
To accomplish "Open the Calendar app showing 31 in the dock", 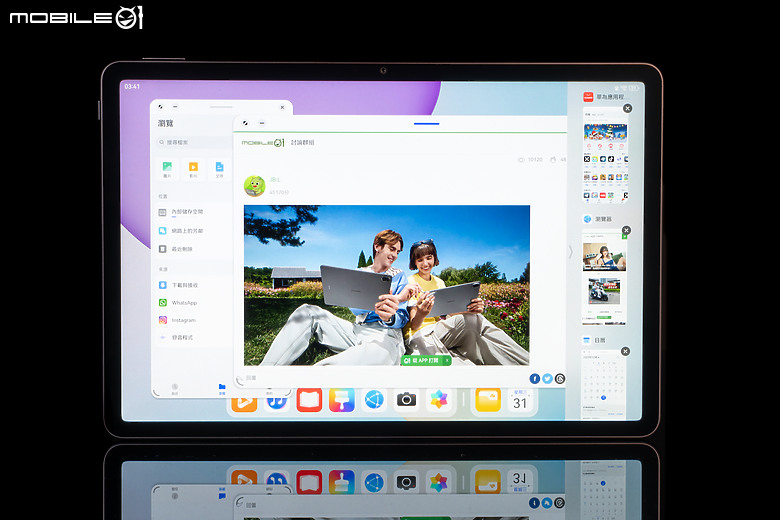I will coord(520,401).
